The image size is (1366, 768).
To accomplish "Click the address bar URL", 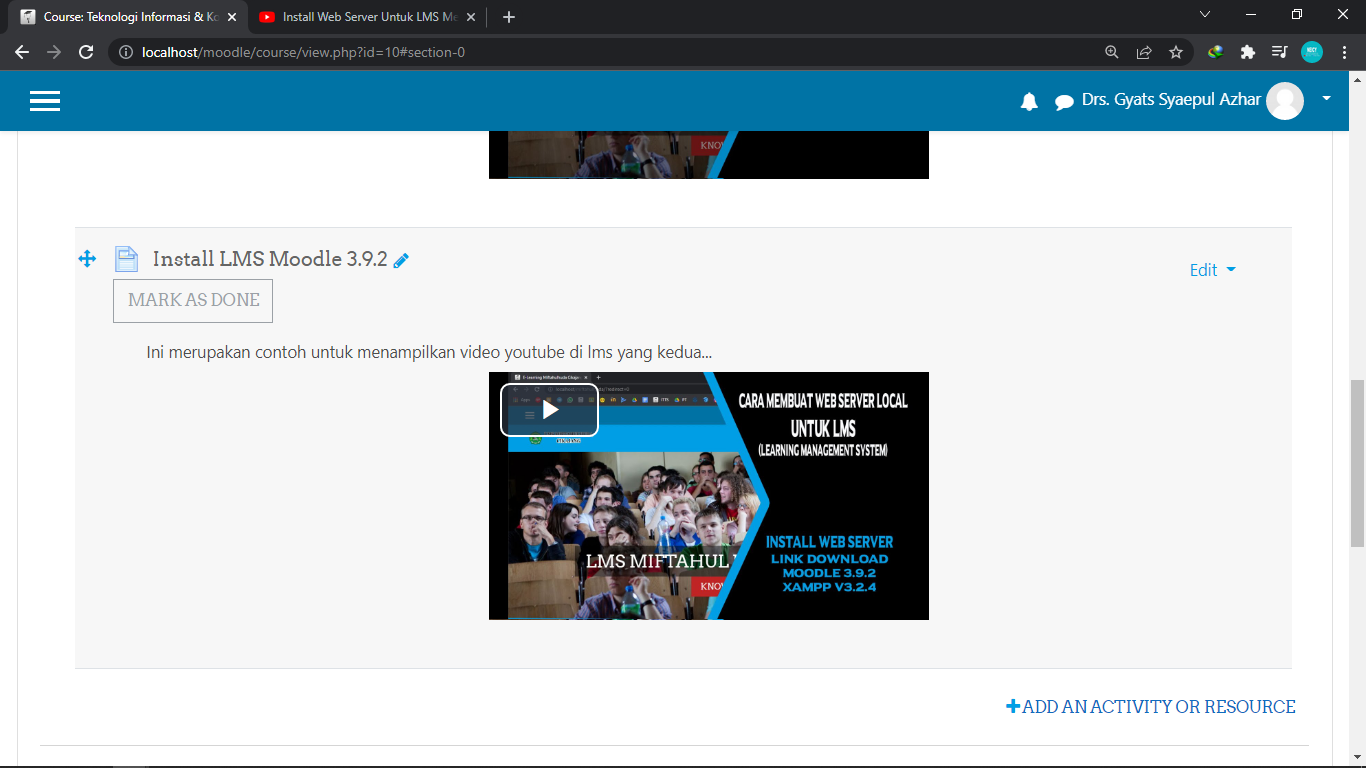I will [304, 52].
